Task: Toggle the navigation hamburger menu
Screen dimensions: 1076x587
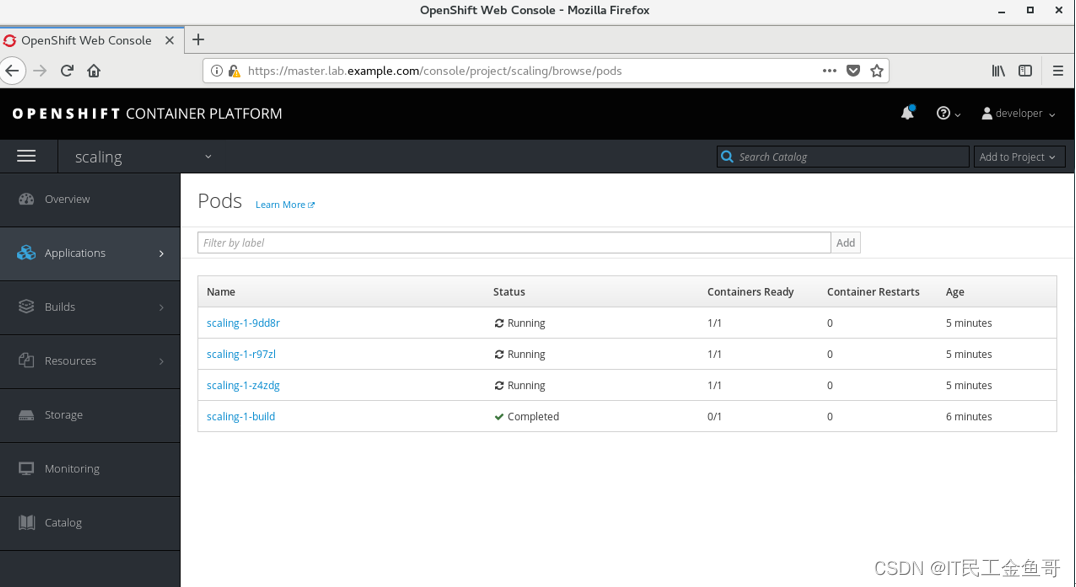Action: [x=26, y=157]
